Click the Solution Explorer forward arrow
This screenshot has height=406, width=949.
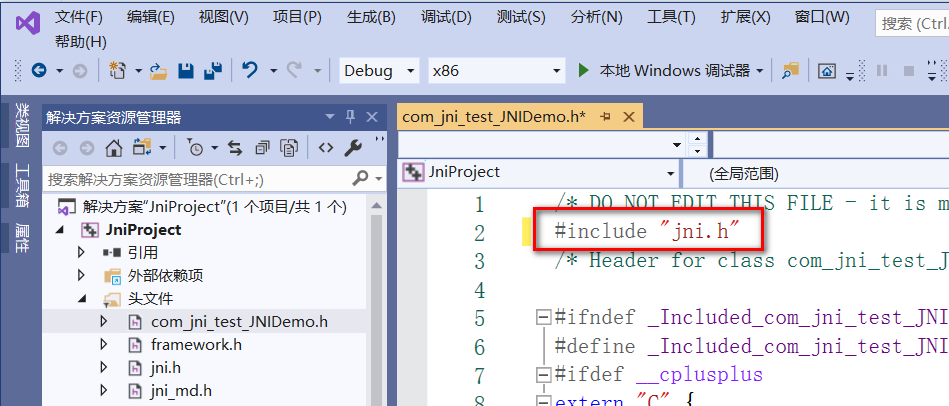pyautogui.click(x=87, y=147)
